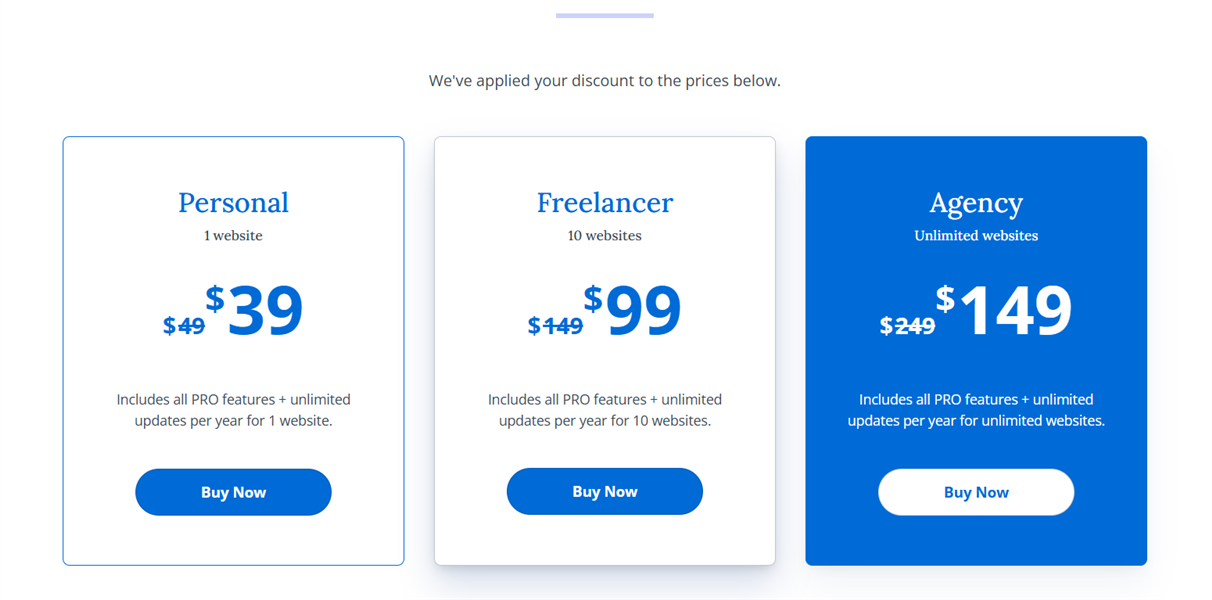Click the $99 Freelancer price
Viewport: 1212px width, 600px height.
[634, 309]
